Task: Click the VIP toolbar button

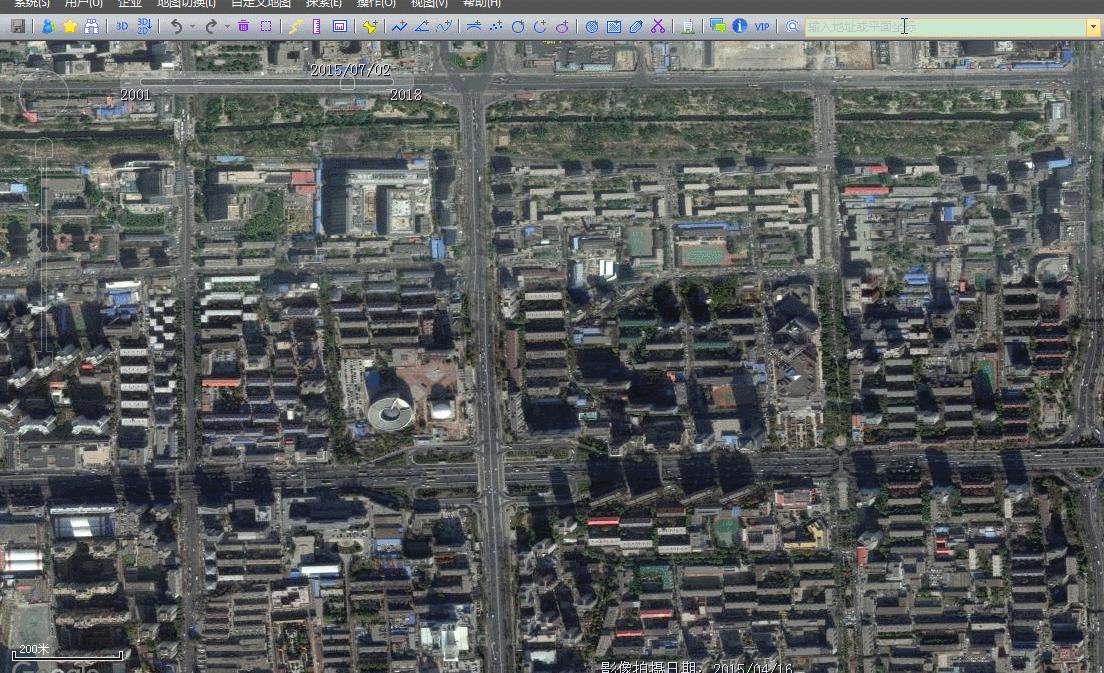Action: coord(762,27)
